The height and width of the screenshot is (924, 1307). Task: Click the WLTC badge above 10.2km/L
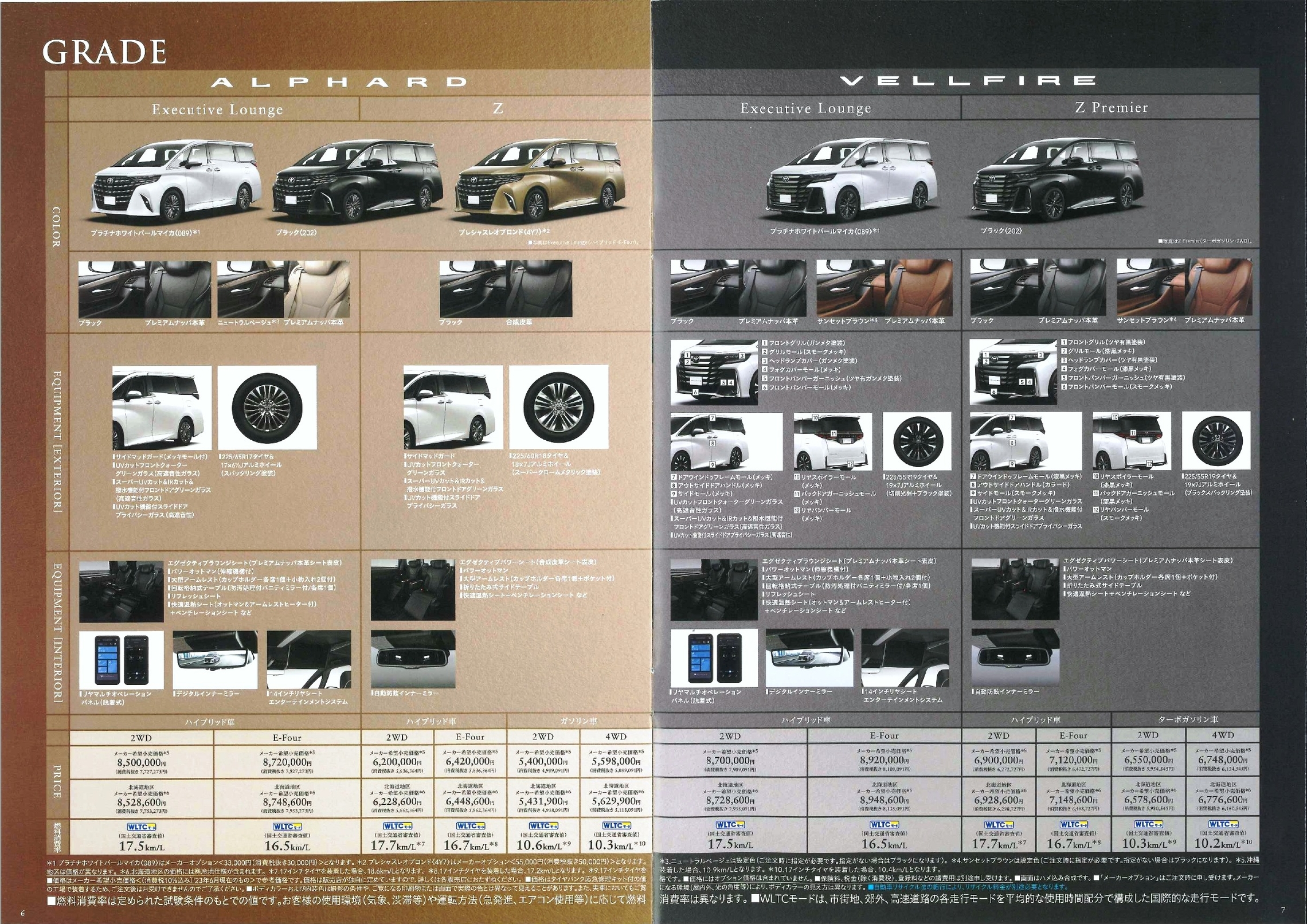(x=1223, y=824)
